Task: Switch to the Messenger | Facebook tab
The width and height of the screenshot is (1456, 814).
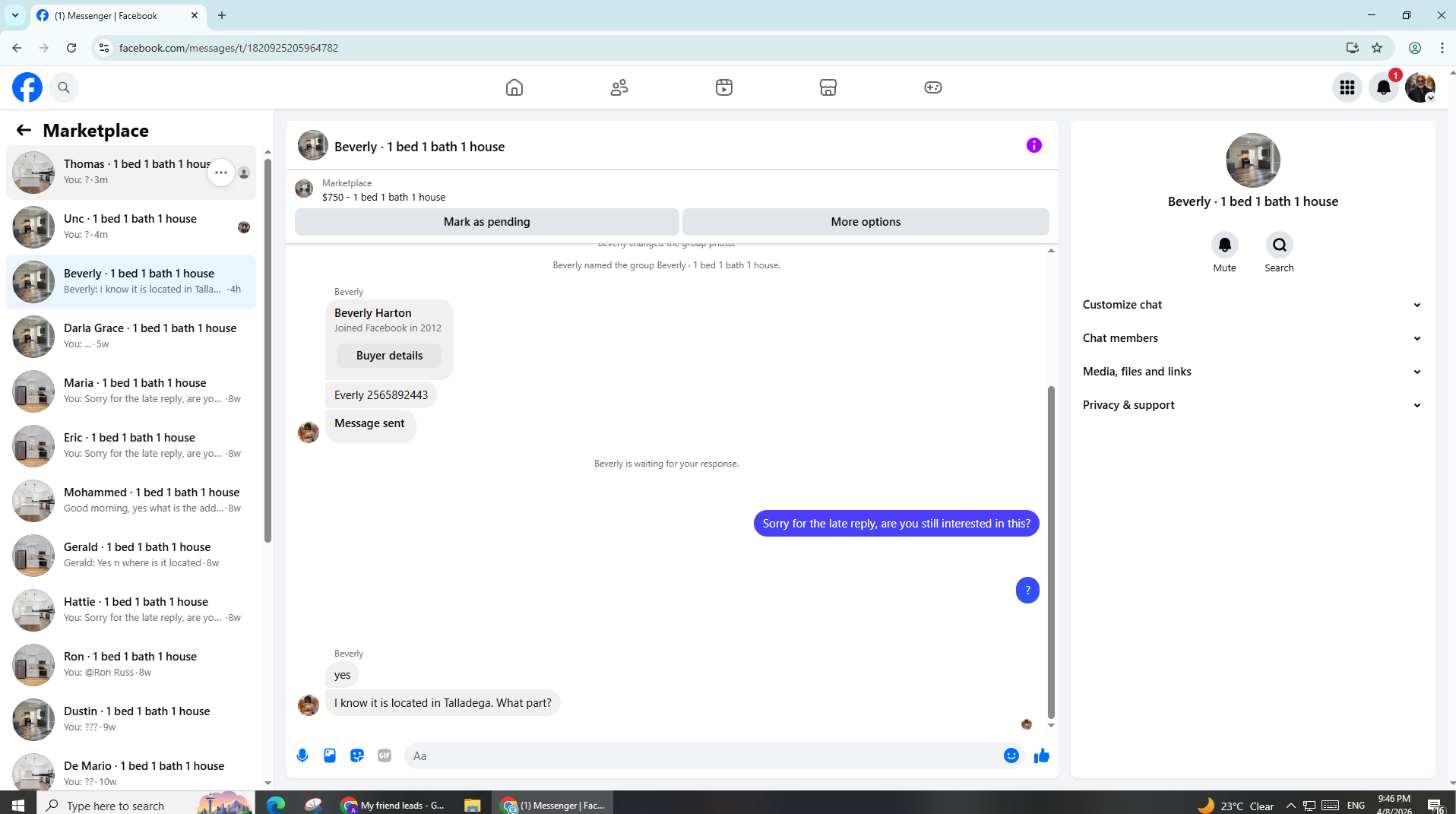Action: click(x=118, y=15)
